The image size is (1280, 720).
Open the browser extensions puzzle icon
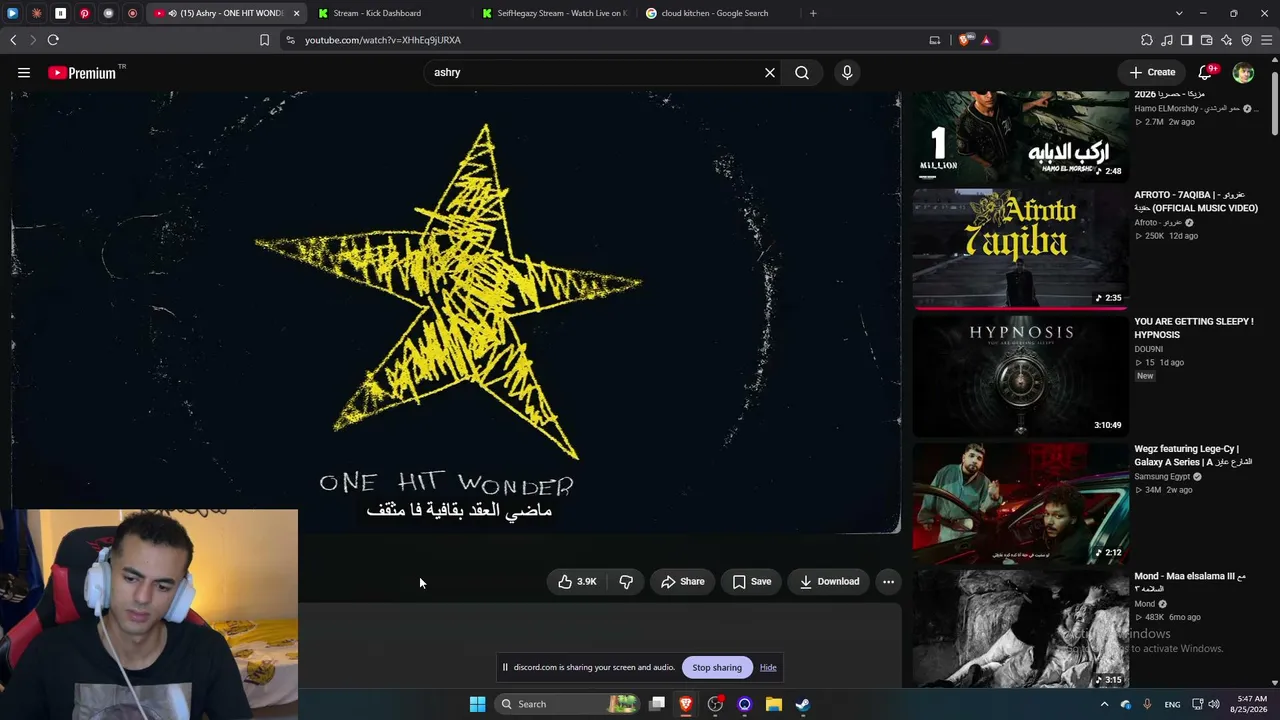pyautogui.click(x=1147, y=40)
